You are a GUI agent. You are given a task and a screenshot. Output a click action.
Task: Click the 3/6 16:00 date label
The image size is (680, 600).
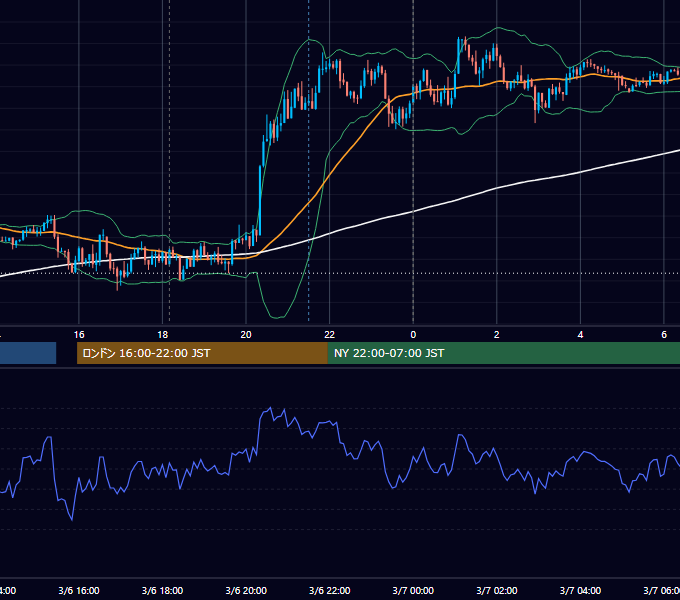click(x=79, y=590)
